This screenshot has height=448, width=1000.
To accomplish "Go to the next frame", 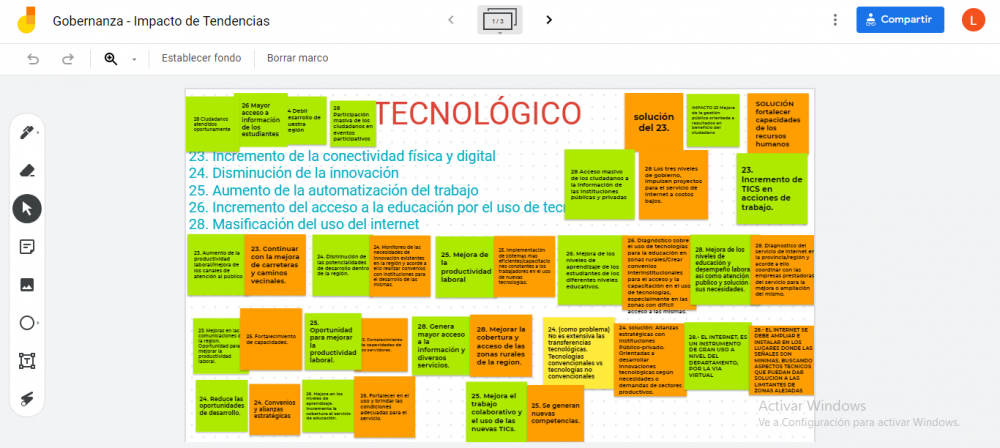I will click(549, 20).
